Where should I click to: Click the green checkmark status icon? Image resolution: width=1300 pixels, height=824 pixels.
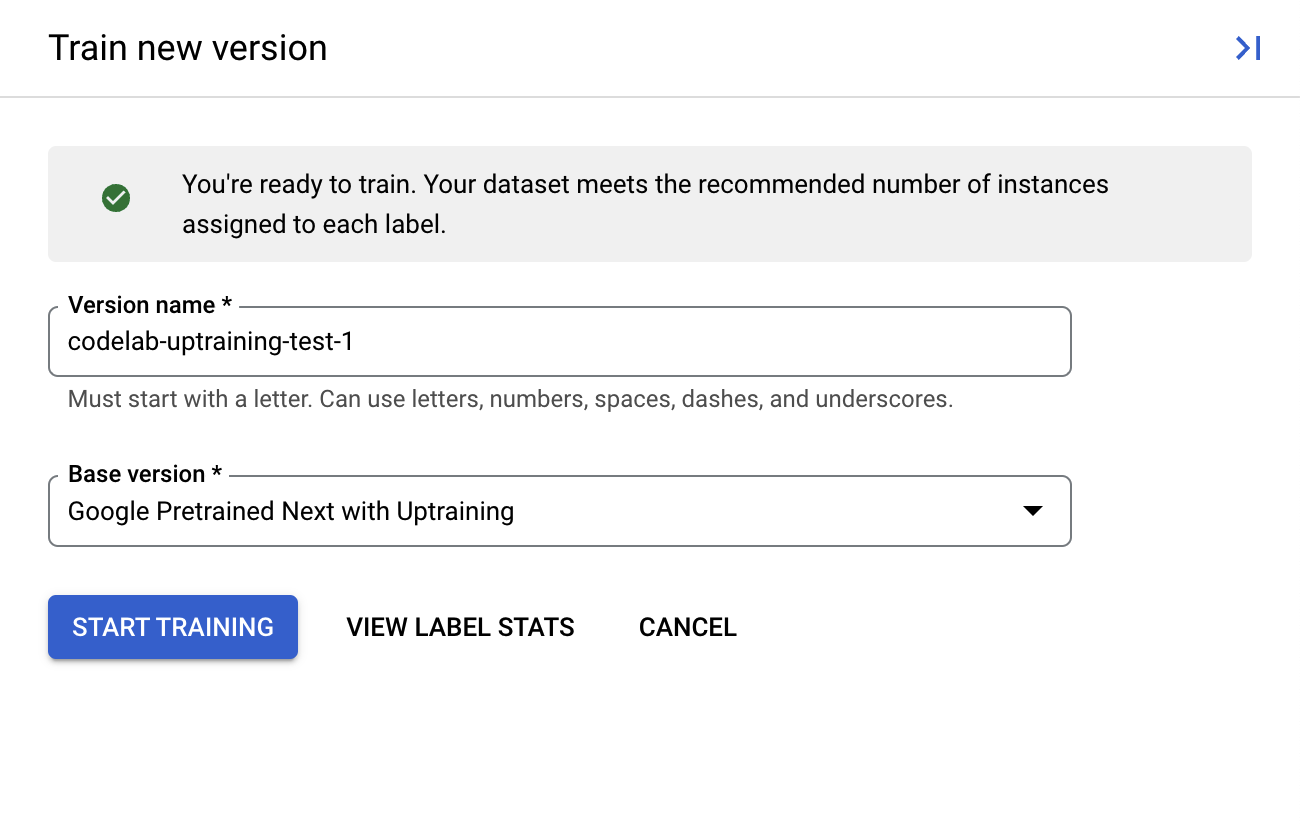point(116,198)
